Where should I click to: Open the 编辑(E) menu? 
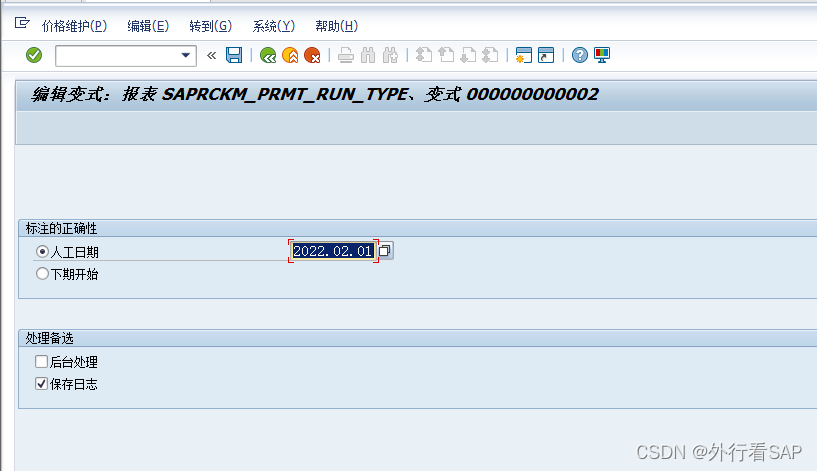(x=148, y=26)
